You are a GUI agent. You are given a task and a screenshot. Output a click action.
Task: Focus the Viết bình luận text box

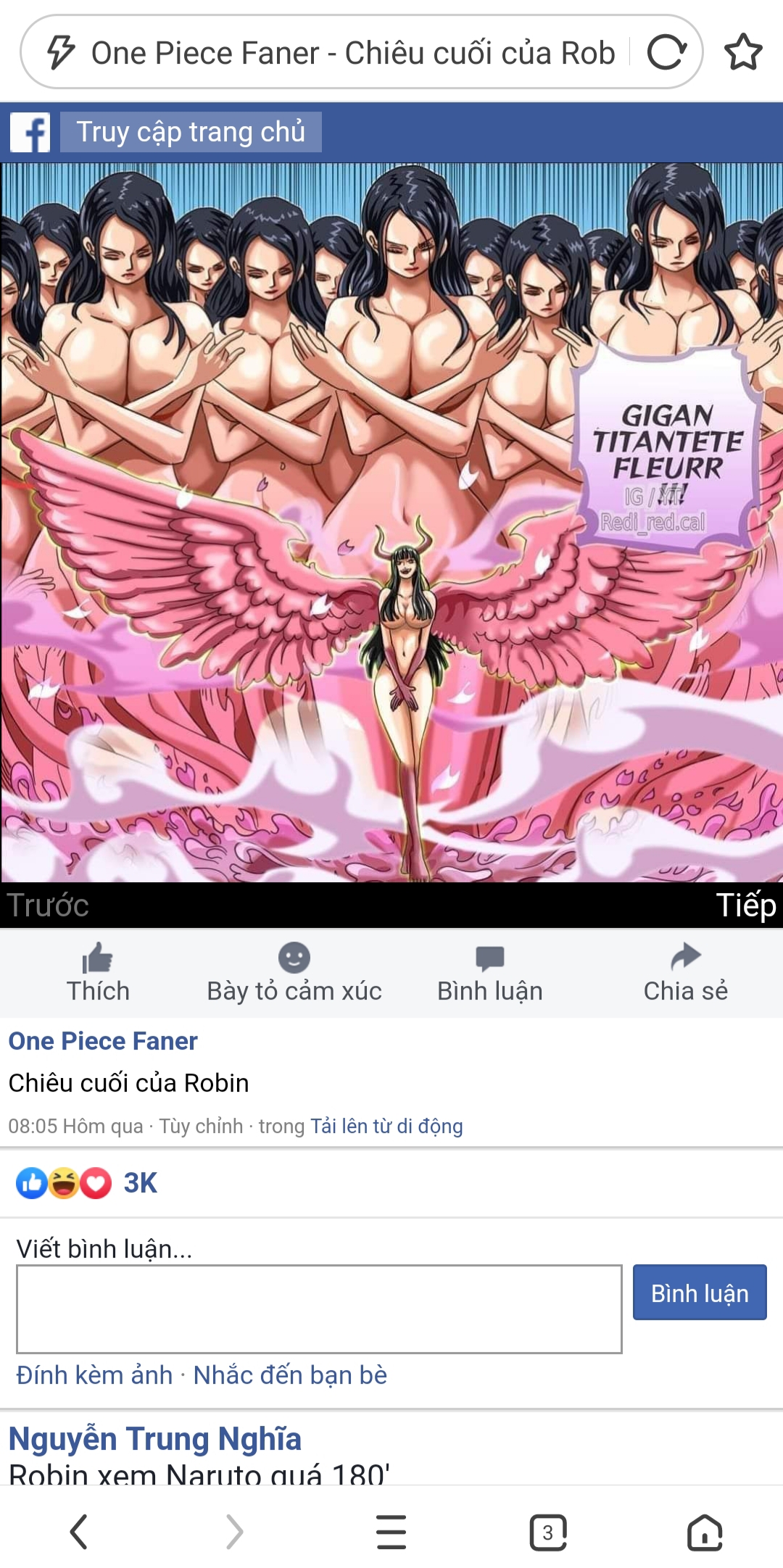tap(319, 1309)
